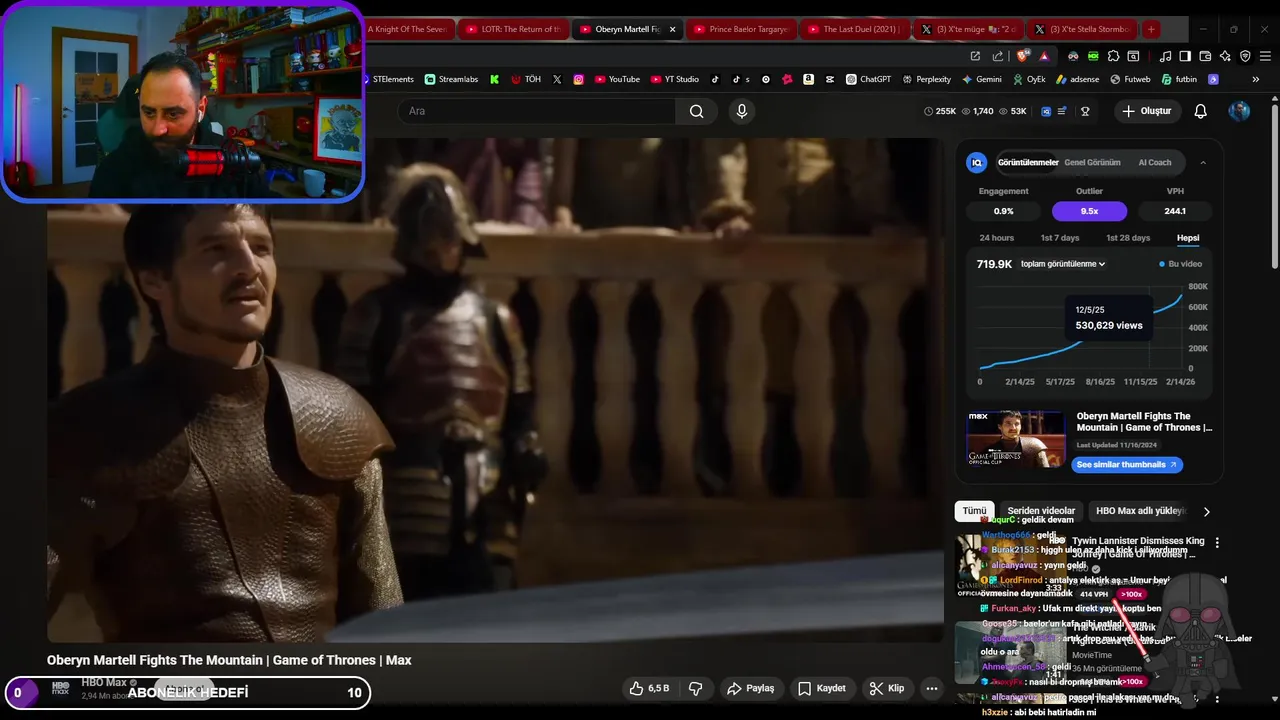The width and height of the screenshot is (1280, 720).
Task: Share the video via Paylaş button
Action: tap(750, 688)
